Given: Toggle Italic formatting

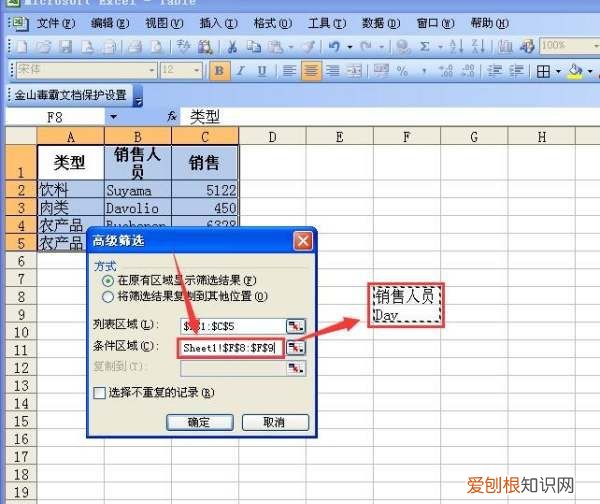Looking at the screenshot, I should [x=241, y=71].
